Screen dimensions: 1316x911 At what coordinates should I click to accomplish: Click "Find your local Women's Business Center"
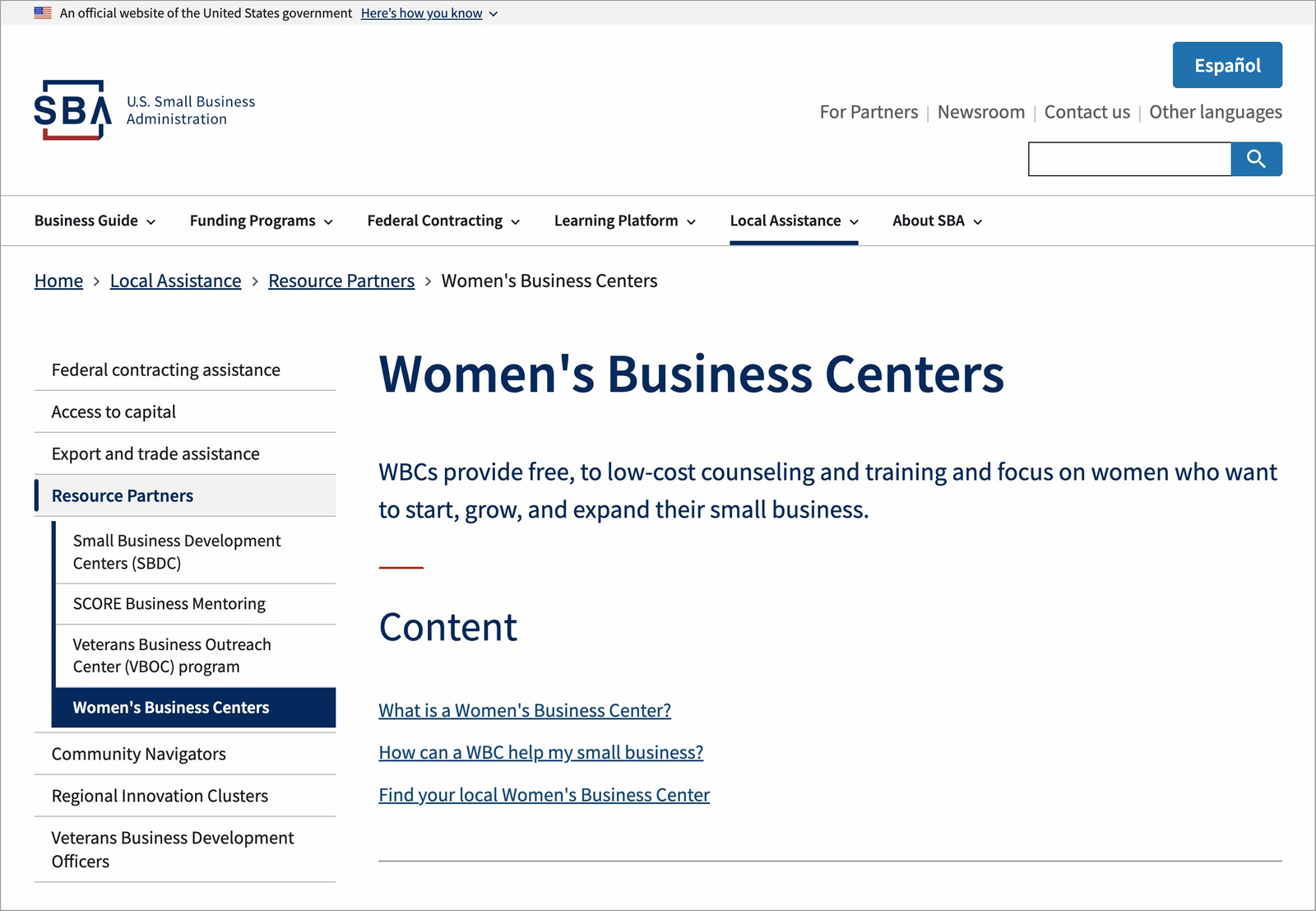click(x=544, y=795)
